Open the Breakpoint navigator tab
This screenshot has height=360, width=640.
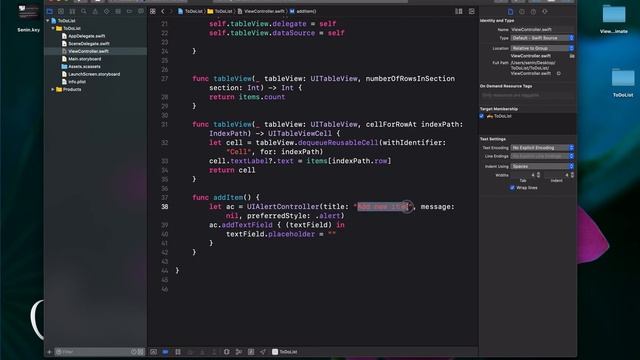coord(129,11)
